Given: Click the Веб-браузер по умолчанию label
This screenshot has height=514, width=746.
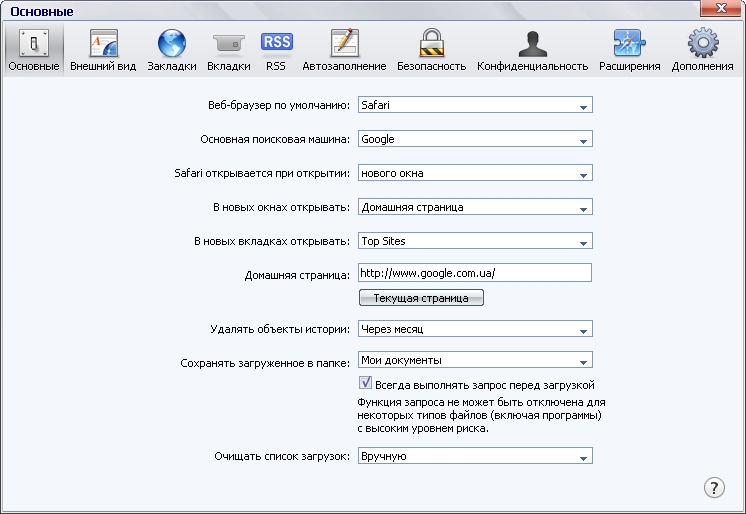Looking at the screenshot, I should (x=279, y=105).
